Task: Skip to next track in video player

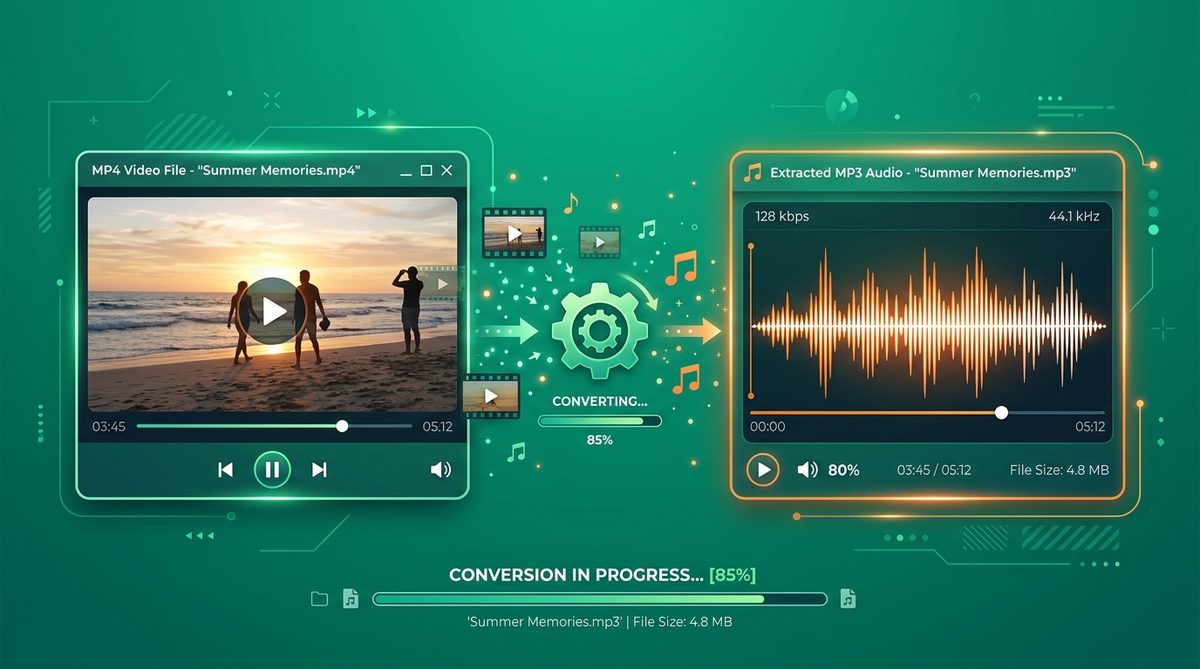Action: pyautogui.click(x=319, y=469)
